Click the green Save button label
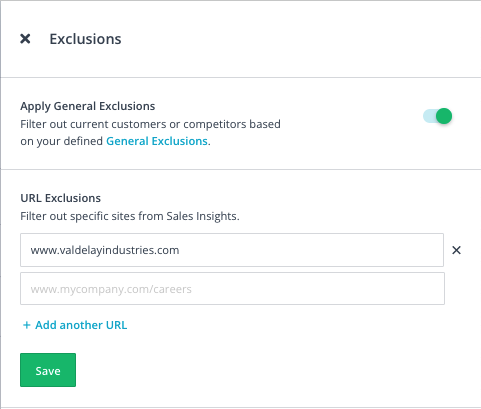This screenshot has width=481, height=409. click(48, 371)
